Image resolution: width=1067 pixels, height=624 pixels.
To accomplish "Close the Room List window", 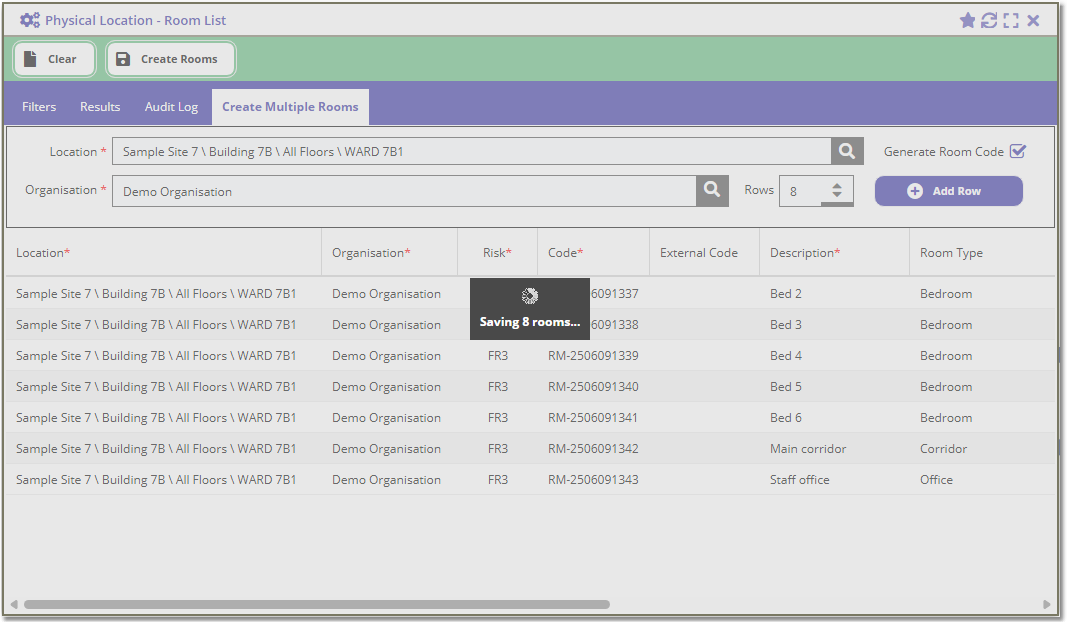I will tap(1033, 20).
